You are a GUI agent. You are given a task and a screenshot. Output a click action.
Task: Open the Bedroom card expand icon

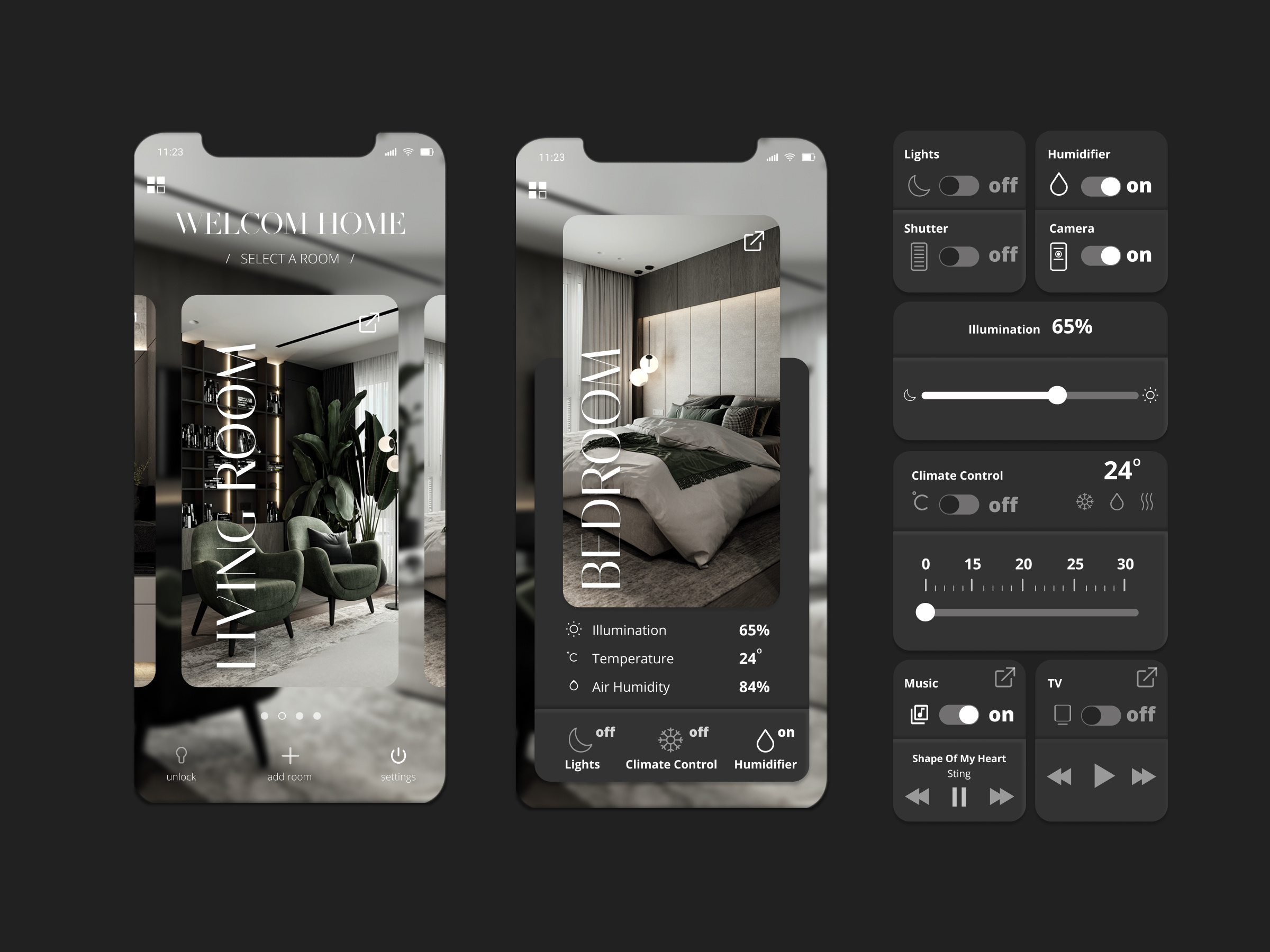click(x=754, y=241)
